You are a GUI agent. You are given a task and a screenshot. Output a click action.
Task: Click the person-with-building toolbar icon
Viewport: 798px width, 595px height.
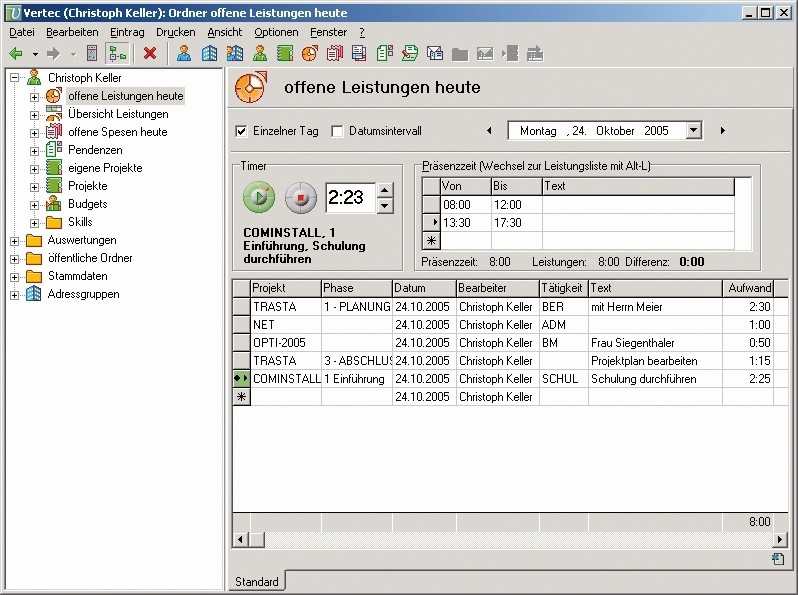tap(235, 53)
